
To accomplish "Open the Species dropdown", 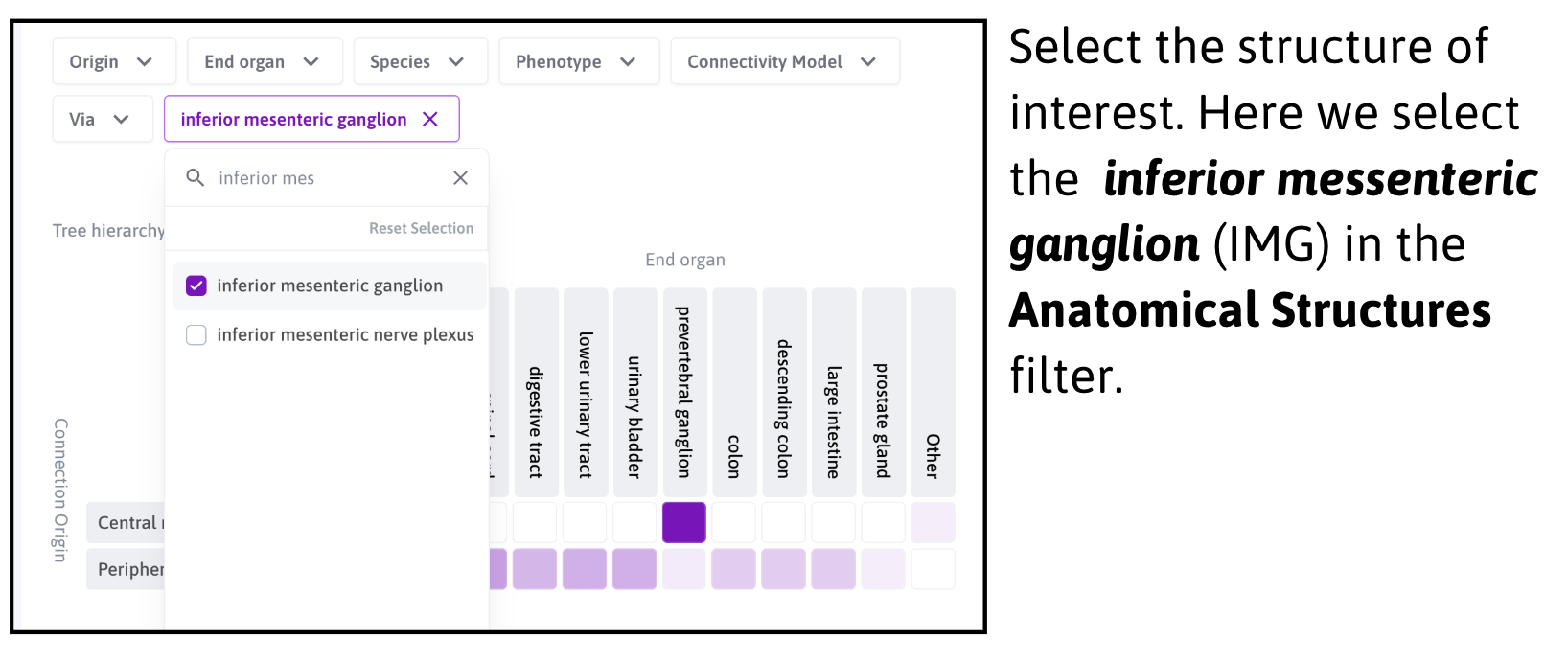I will pos(419,61).
